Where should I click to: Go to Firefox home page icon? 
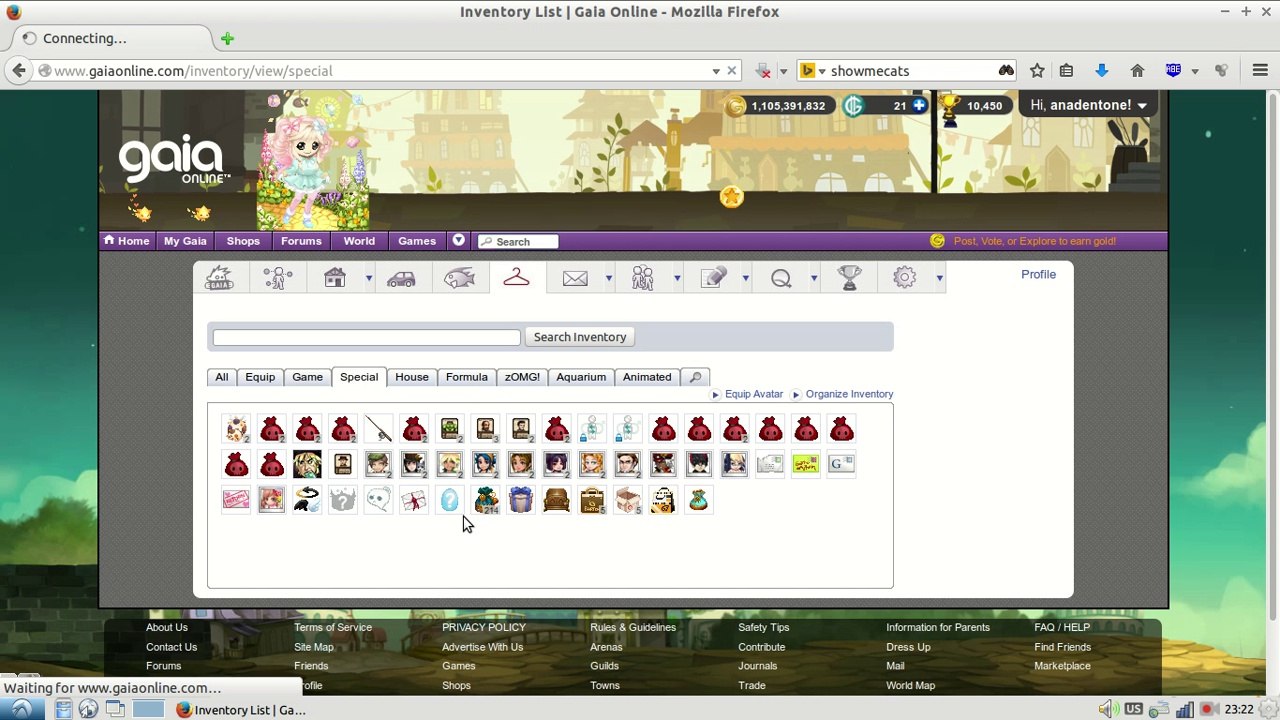1137,71
